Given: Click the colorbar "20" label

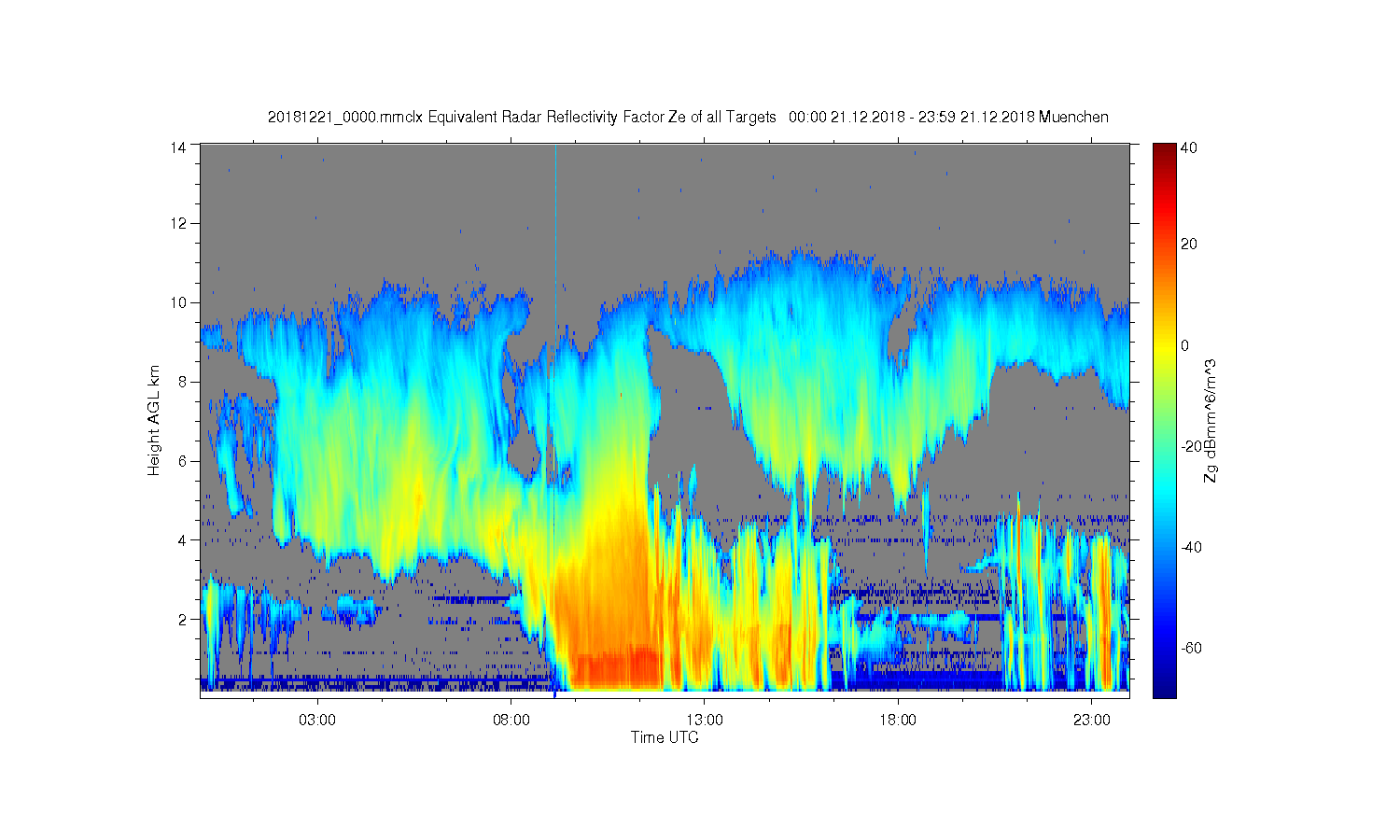Looking at the screenshot, I should 1189,245.
